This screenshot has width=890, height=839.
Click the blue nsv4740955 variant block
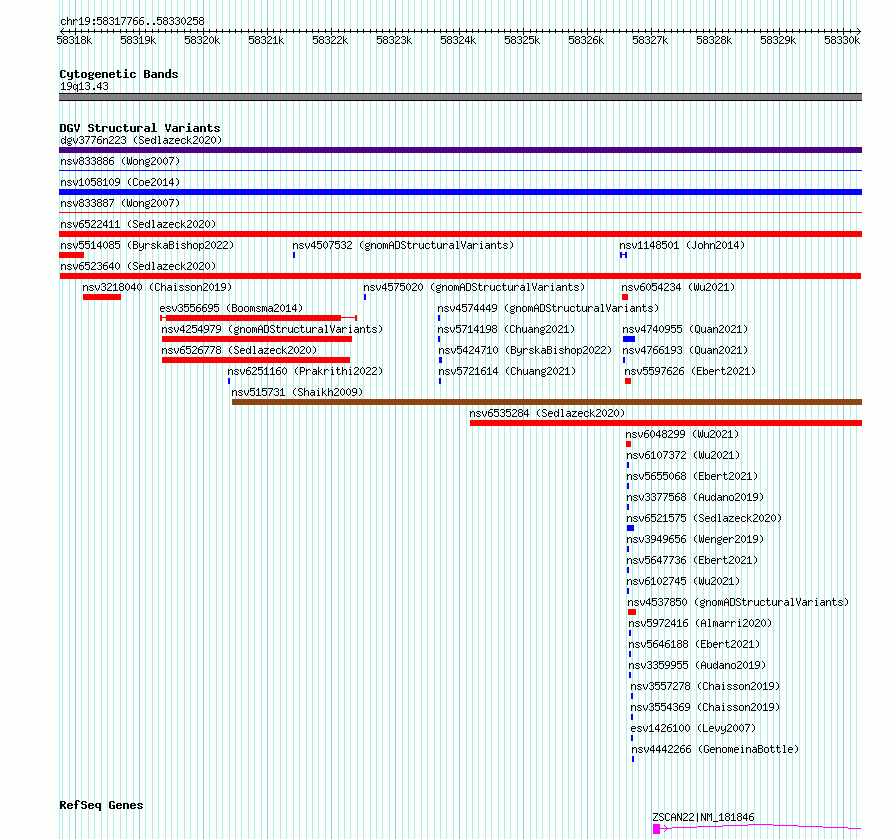tap(629, 339)
